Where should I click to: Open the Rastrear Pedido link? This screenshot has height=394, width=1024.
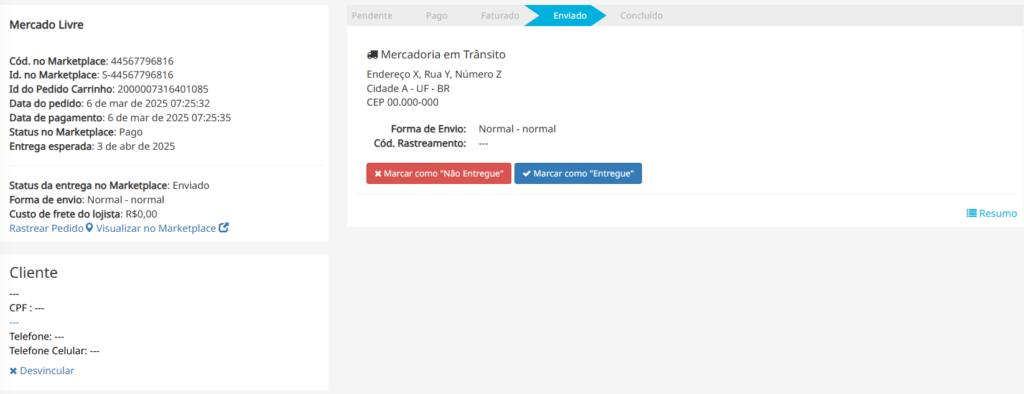point(46,228)
